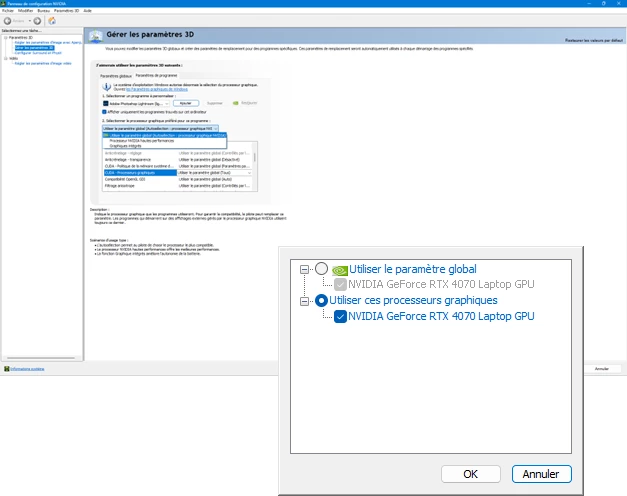Collapse the Vidéo tree in sidebar
The height and width of the screenshot is (496, 627).
[x=6, y=58]
